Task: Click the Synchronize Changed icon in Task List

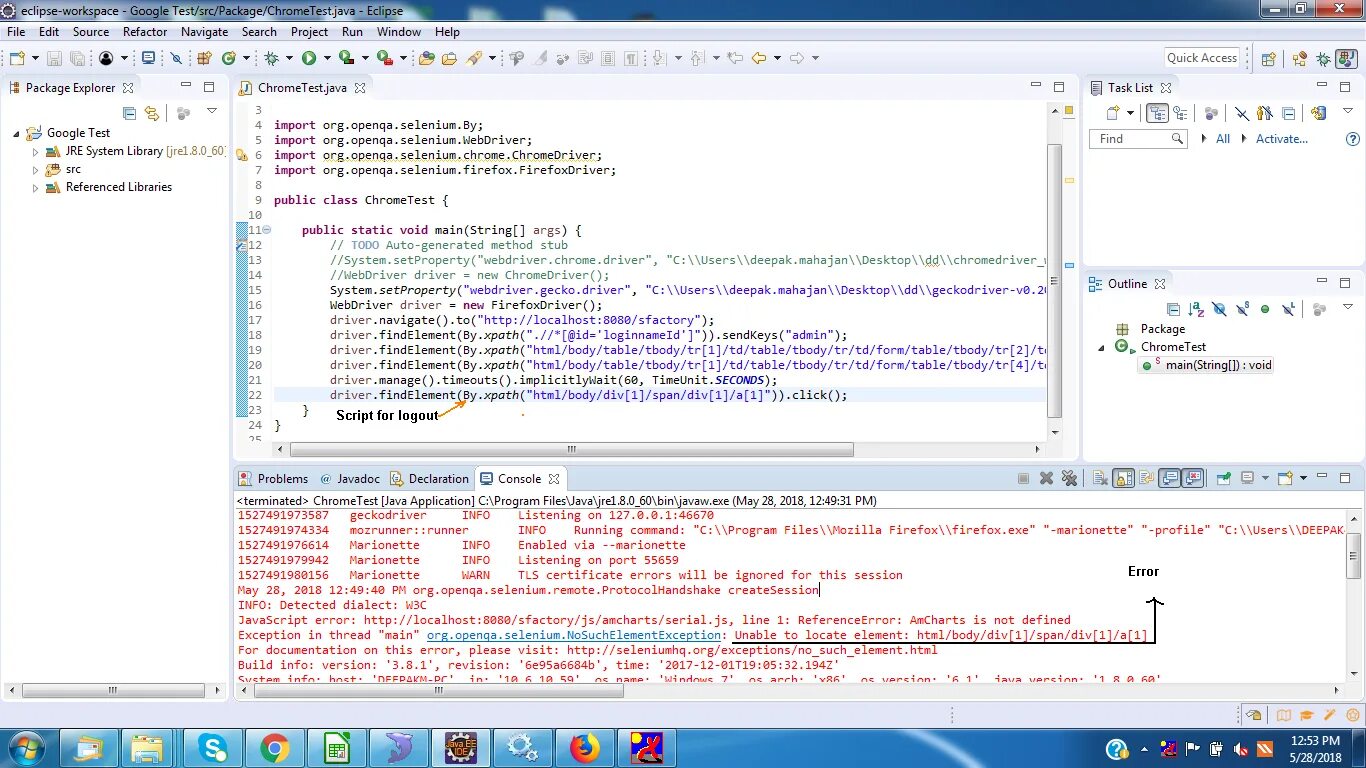Action: pos(1318,113)
